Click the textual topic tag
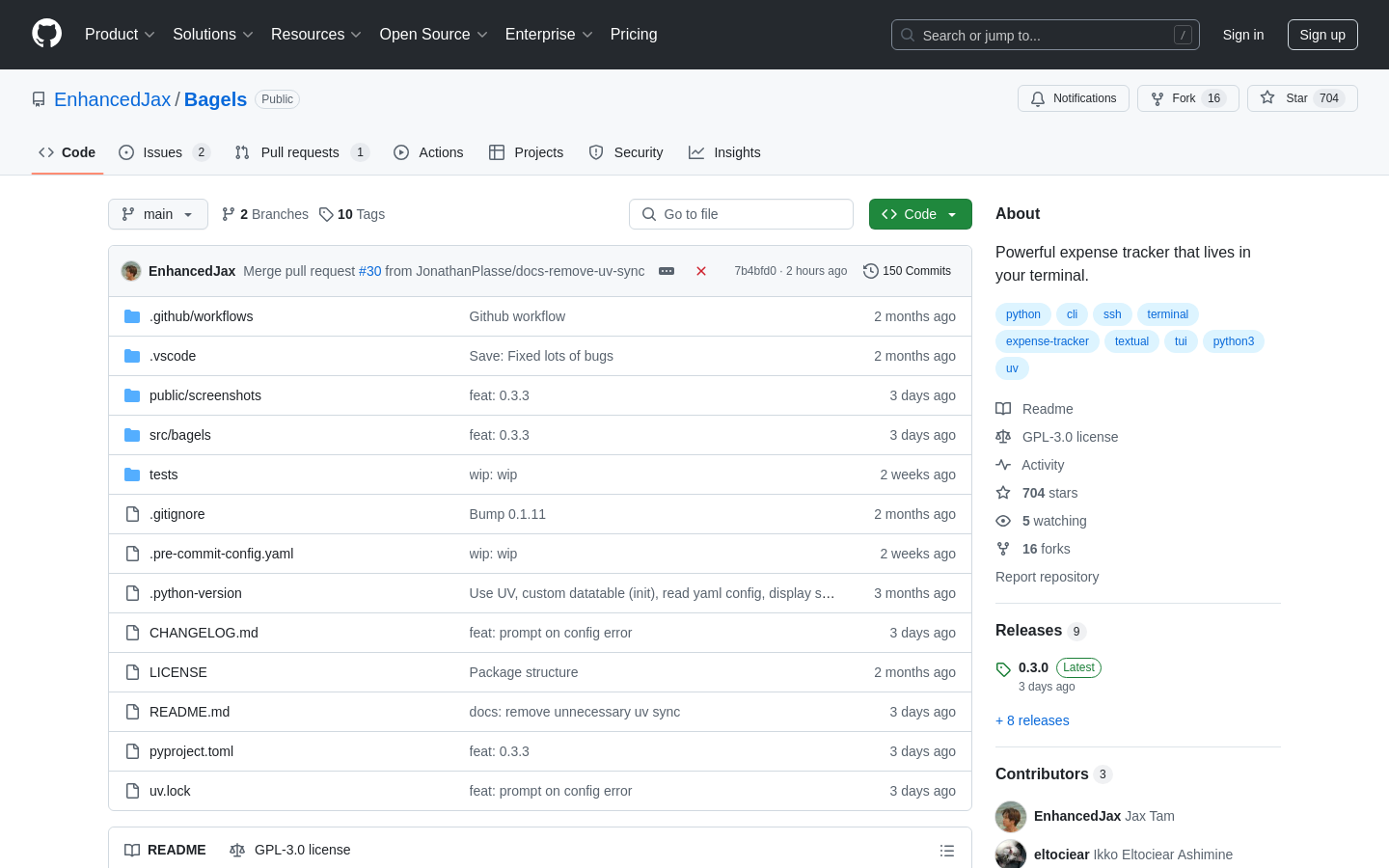 pos(1131,341)
